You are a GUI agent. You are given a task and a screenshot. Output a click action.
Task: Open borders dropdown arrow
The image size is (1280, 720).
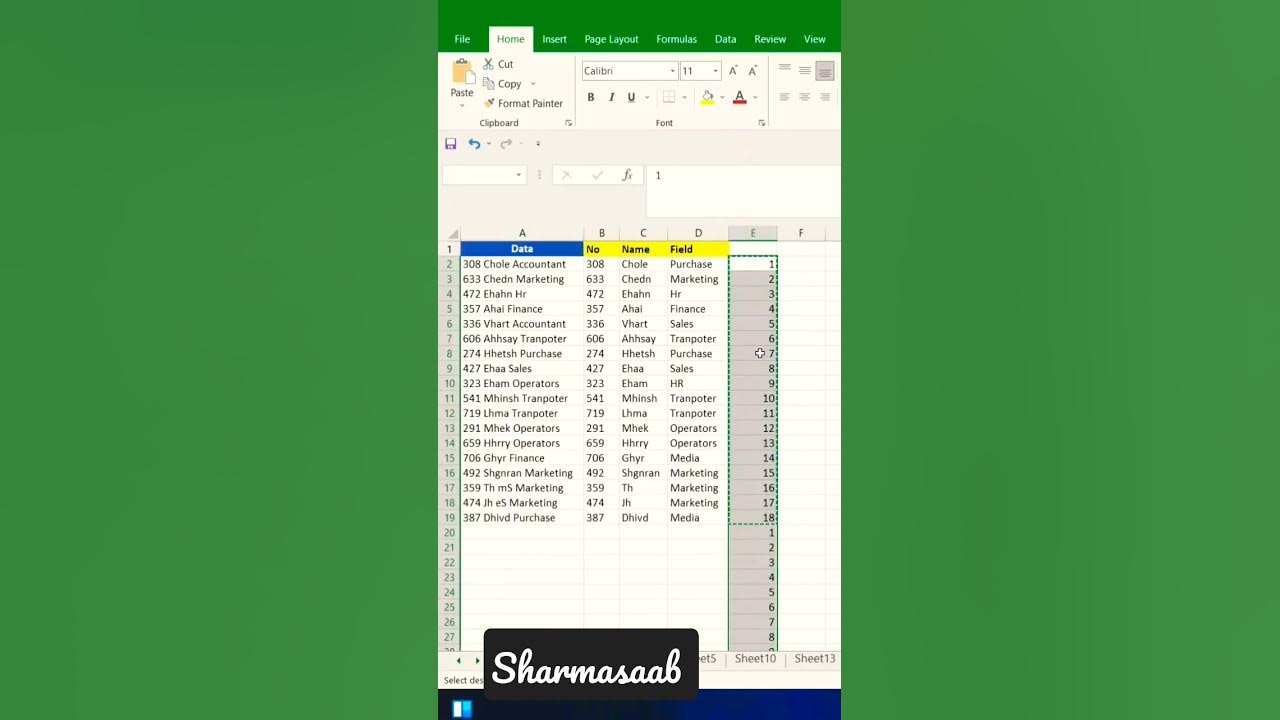684,97
